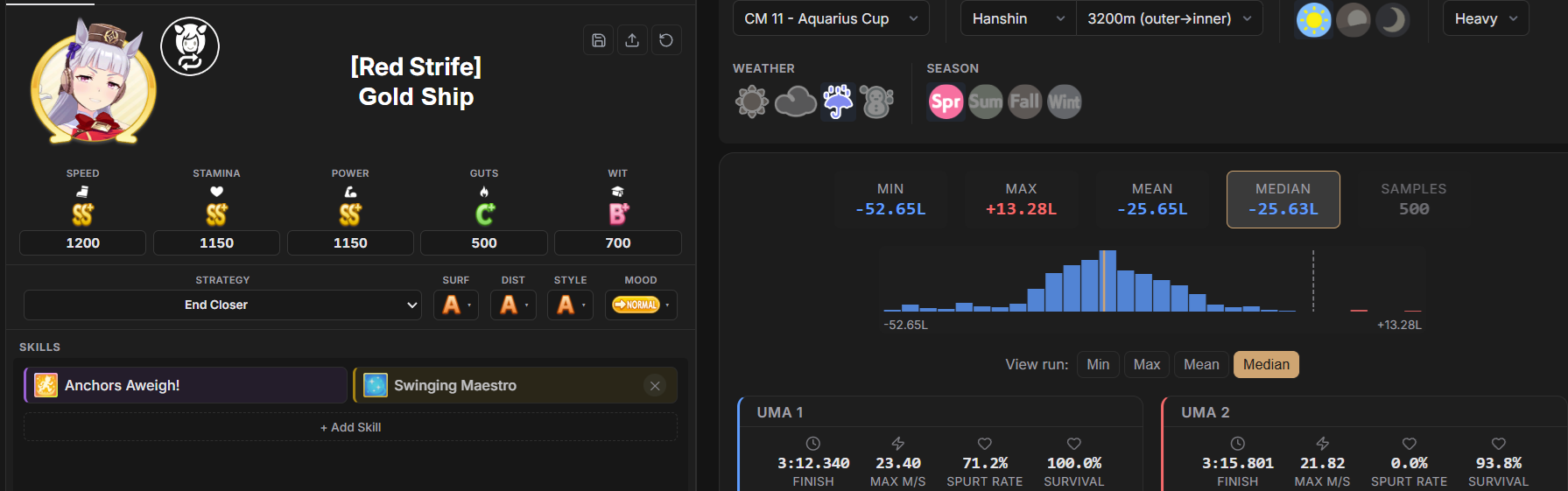Select rainy umbrella weather icon
The image size is (1568, 491).
point(838,102)
